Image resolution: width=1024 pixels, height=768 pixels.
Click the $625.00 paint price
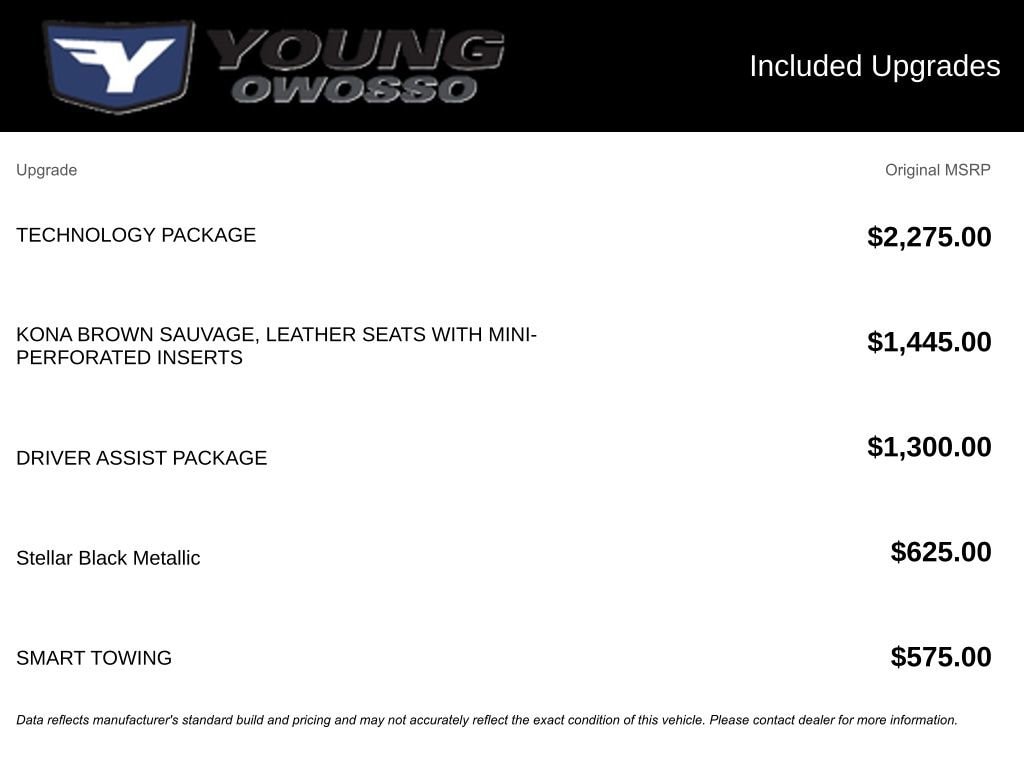(941, 552)
